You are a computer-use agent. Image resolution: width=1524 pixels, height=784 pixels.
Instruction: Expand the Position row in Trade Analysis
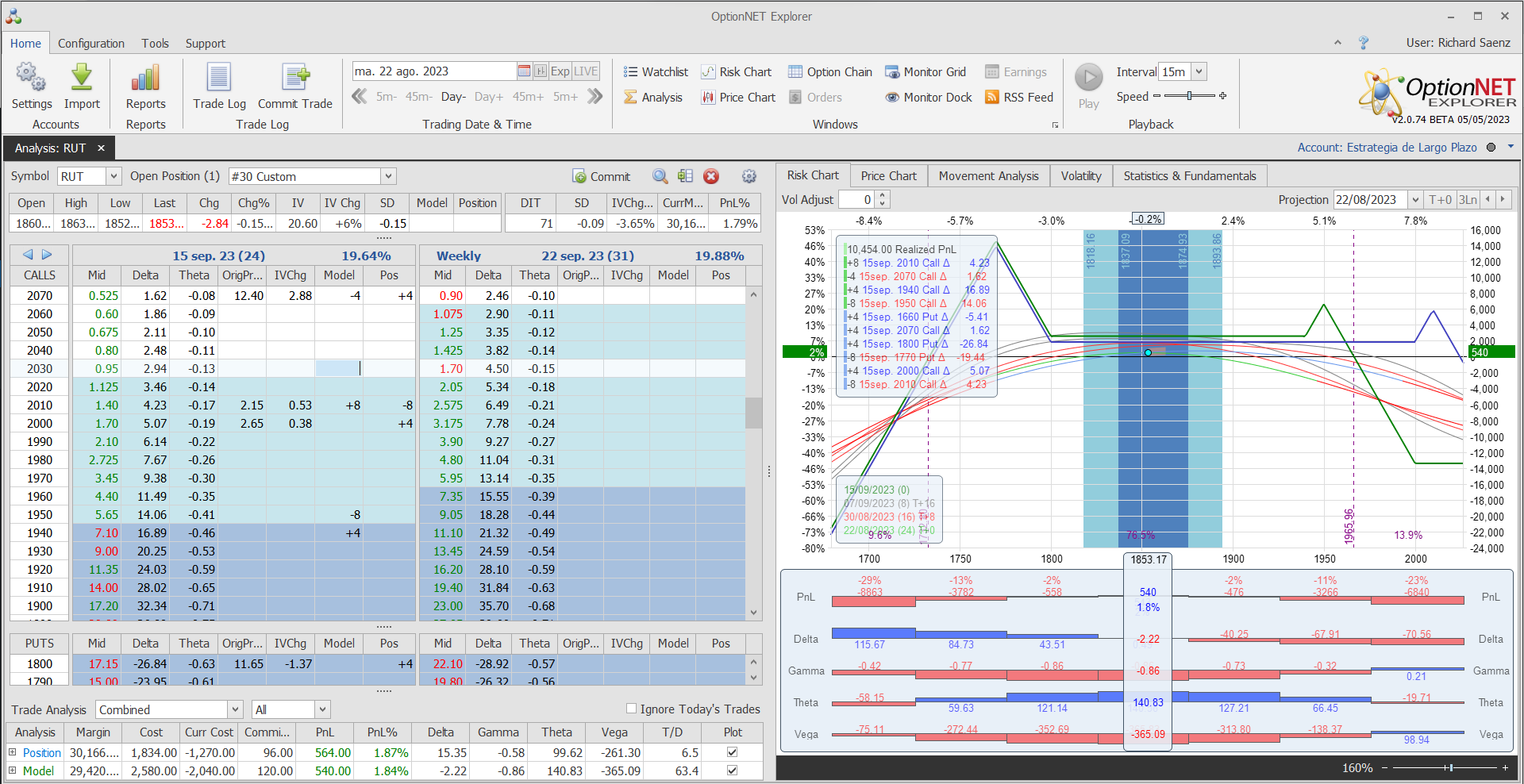coord(13,752)
